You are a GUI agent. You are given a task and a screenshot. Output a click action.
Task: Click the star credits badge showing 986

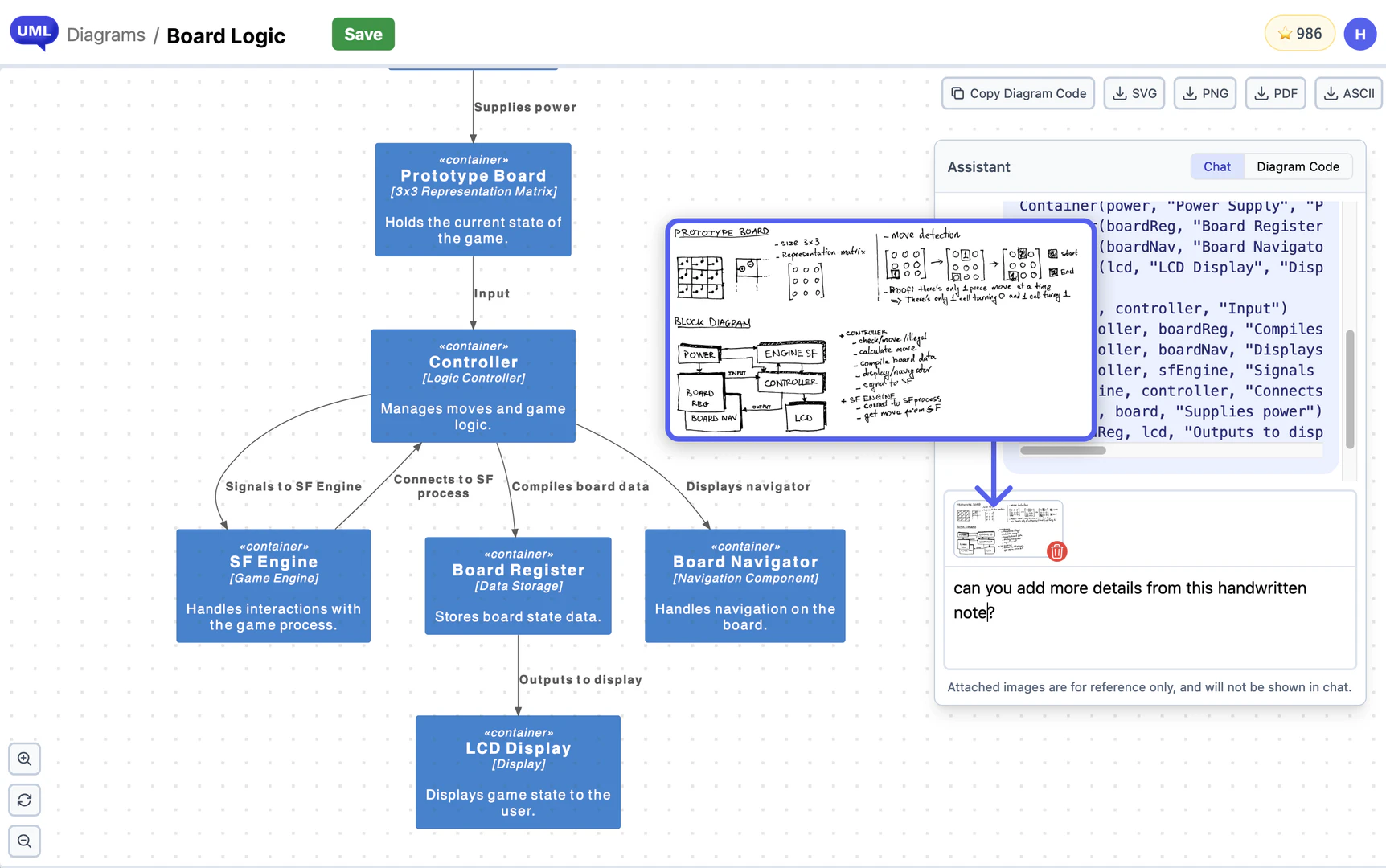1299,34
